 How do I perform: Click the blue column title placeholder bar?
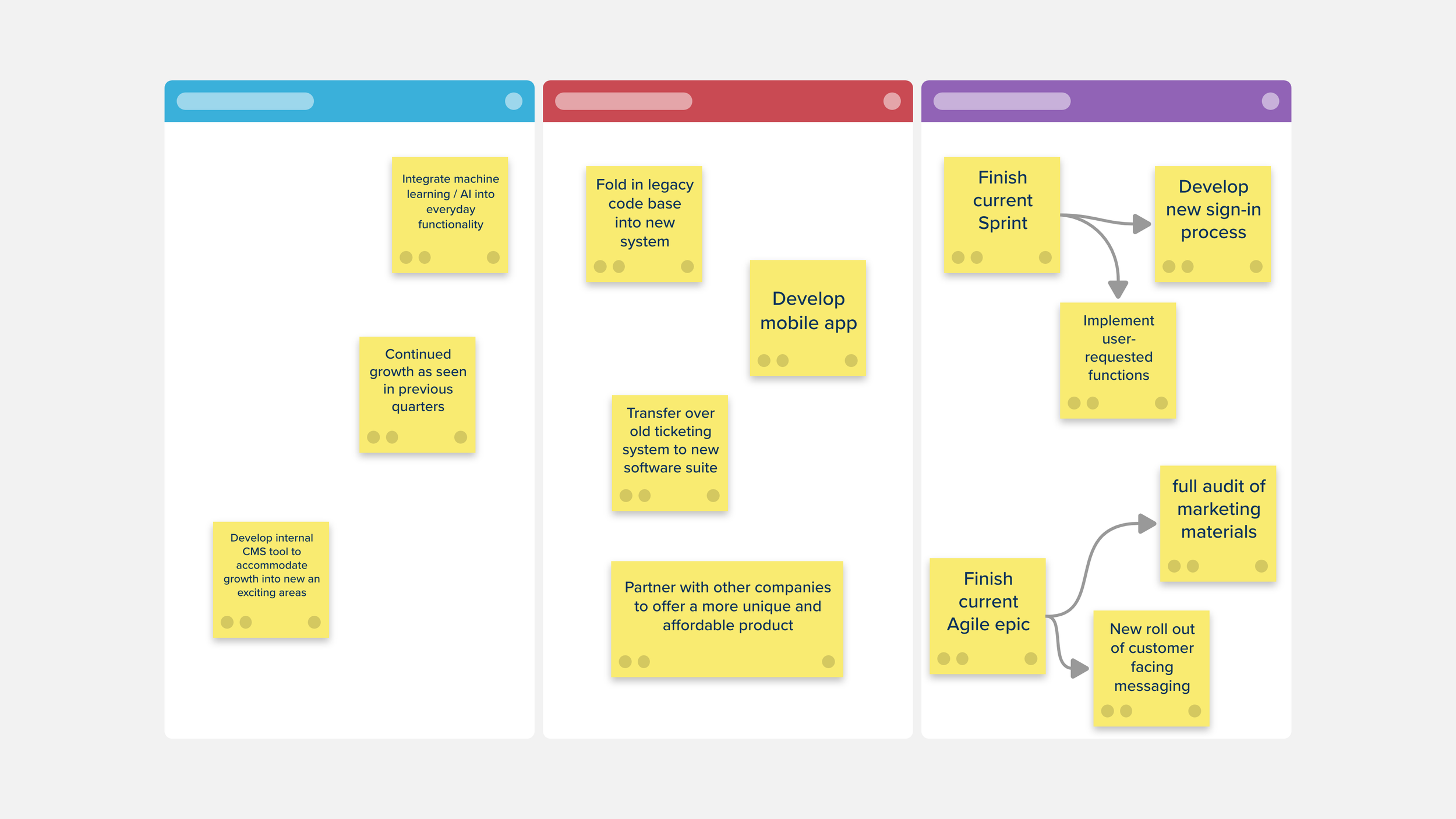click(245, 101)
